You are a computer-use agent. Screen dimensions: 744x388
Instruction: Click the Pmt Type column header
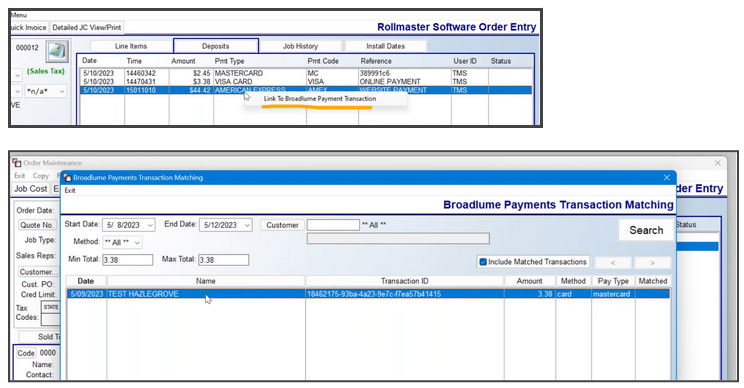pyautogui.click(x=229, y=61)
